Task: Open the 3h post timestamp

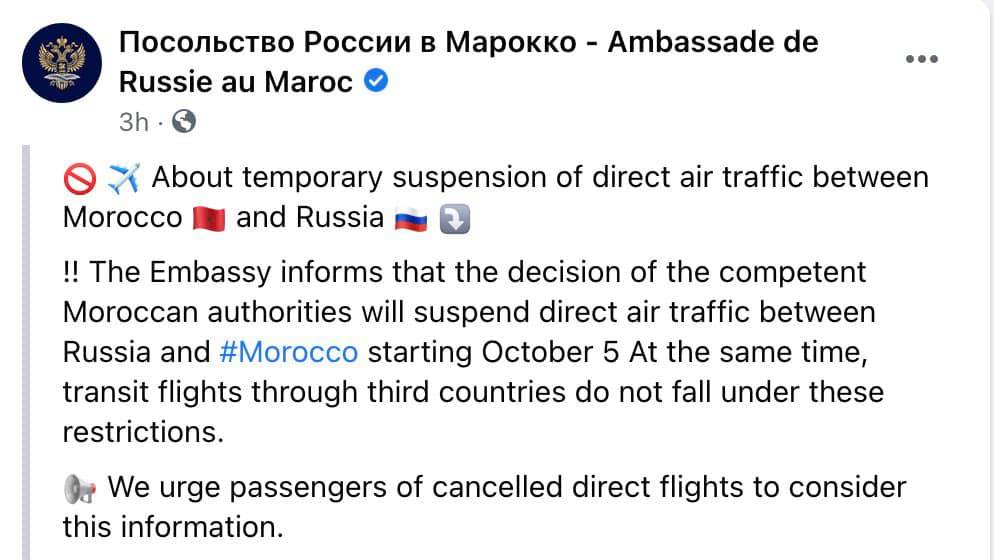Action: coord(134,122)
